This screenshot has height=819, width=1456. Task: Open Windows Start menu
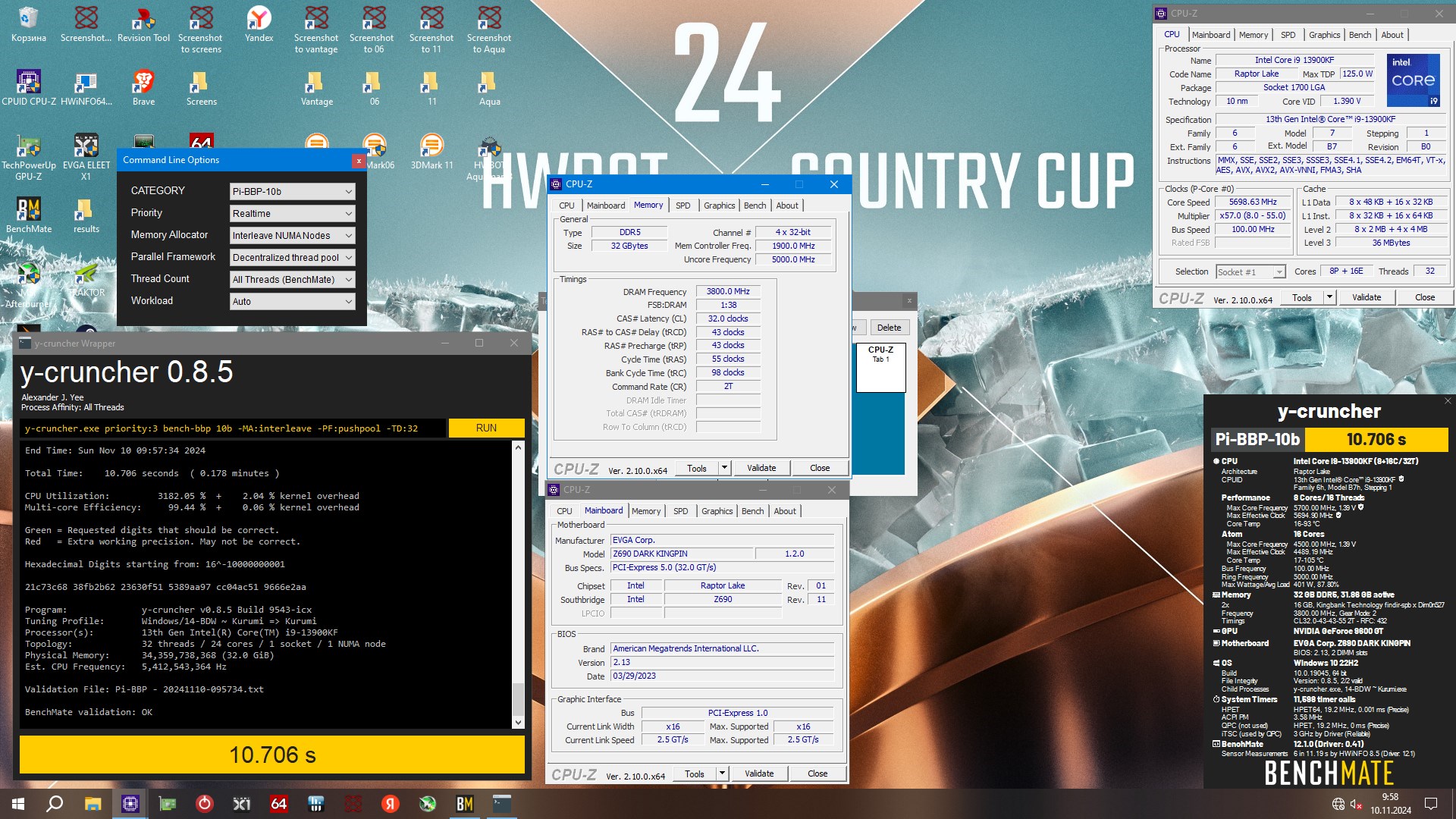18,804
